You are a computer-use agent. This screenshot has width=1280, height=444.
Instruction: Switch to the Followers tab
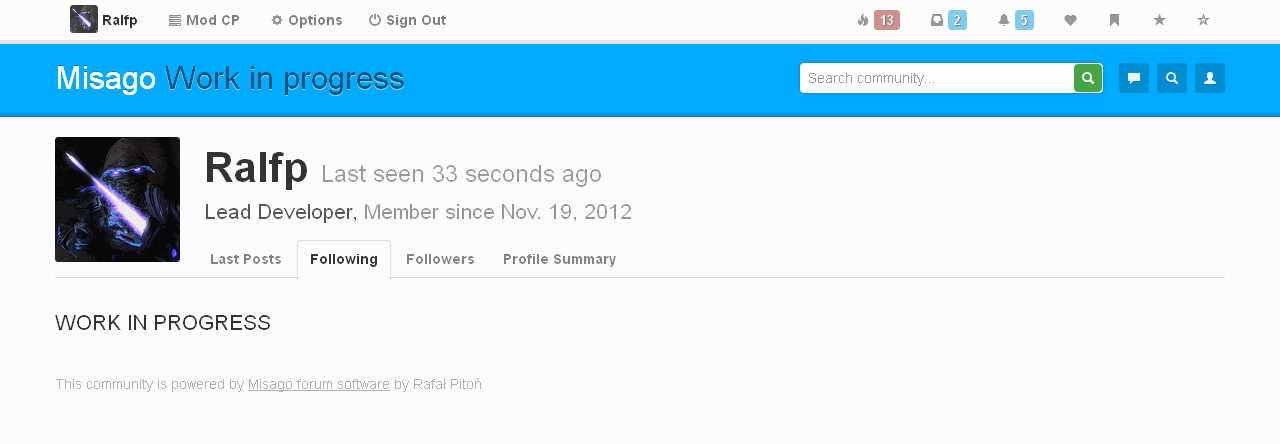440,259
